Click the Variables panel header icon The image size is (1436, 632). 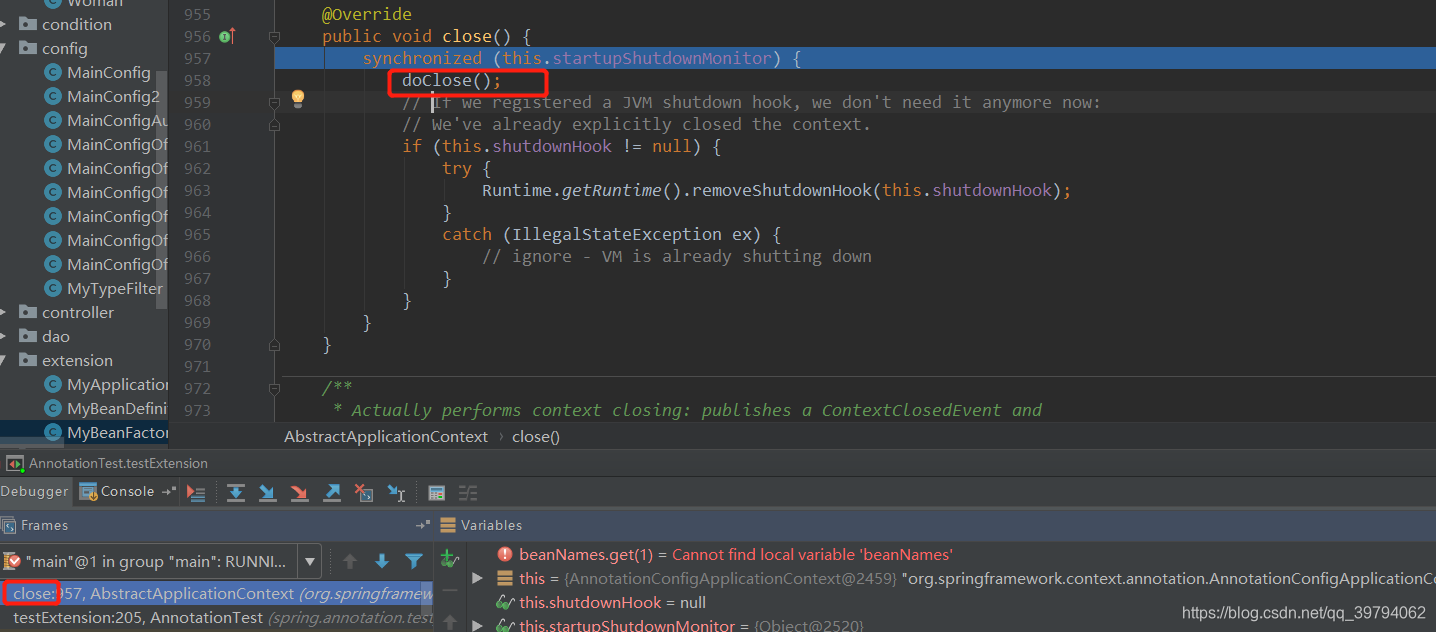pos(448,525)
